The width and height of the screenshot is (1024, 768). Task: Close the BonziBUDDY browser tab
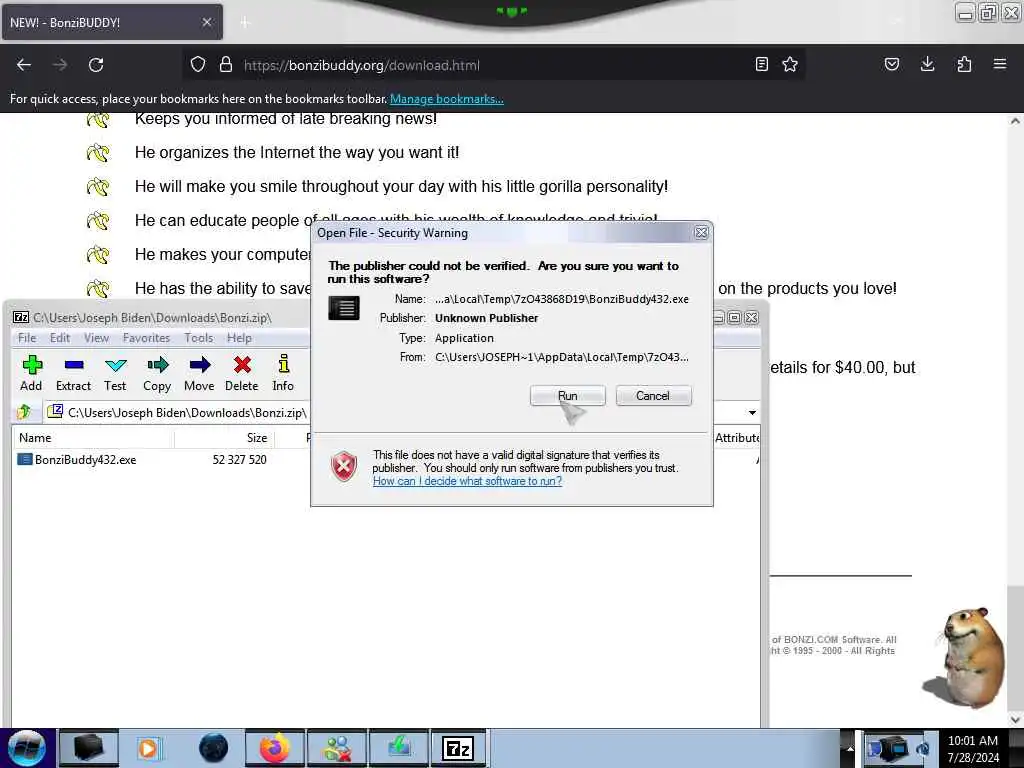click(206, 22)
